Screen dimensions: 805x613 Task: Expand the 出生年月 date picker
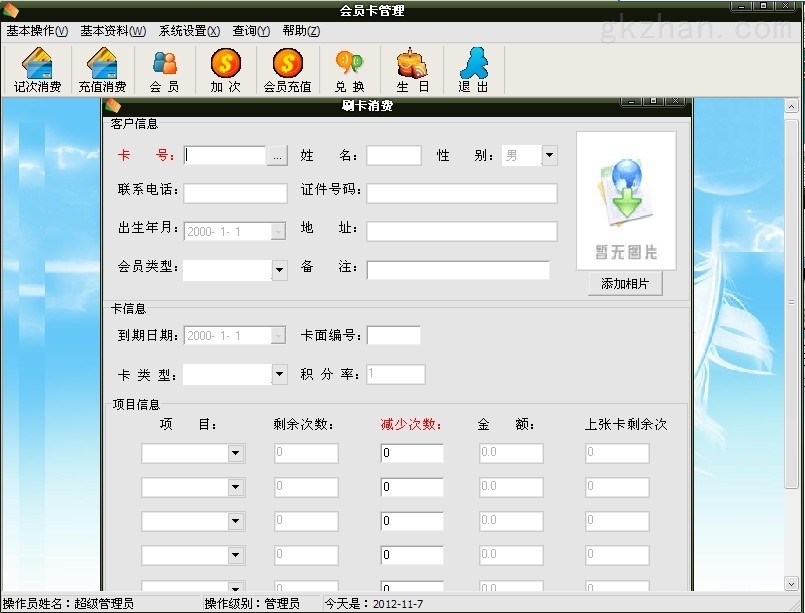click(278, 232)
